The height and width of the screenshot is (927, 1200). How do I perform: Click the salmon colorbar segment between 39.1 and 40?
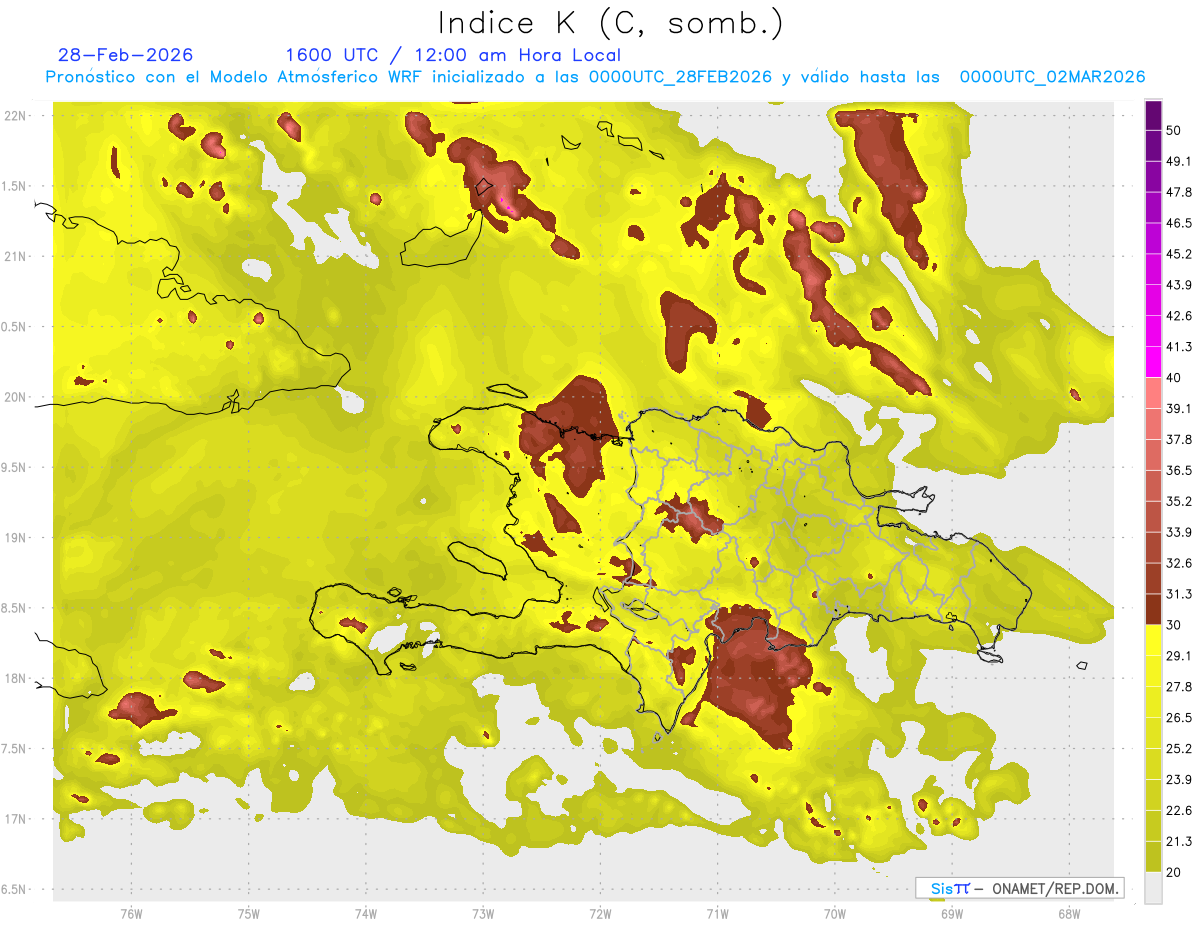click(1153, 392)
